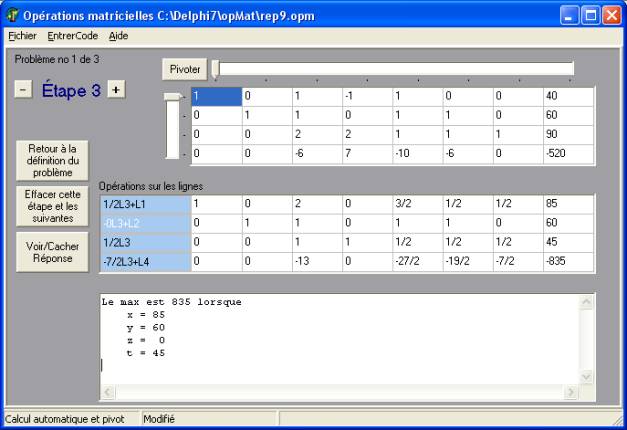Select the result cell containing 3/2
This screenshot has width=627, height=430.
coord(417,204)
